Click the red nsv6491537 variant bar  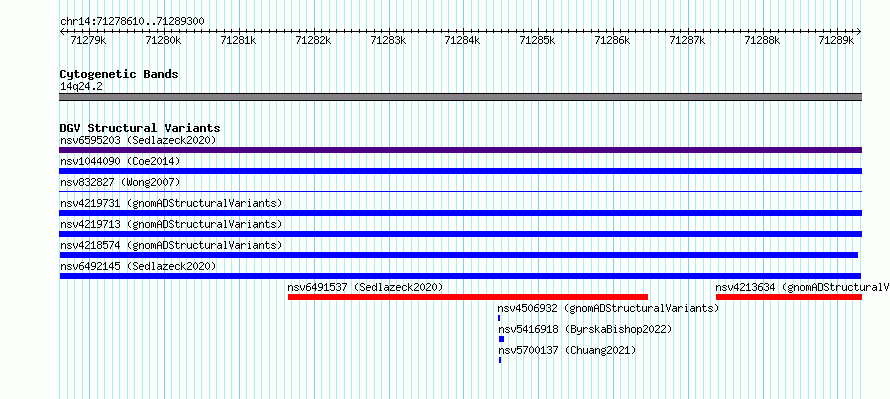[x=468, y=297]
